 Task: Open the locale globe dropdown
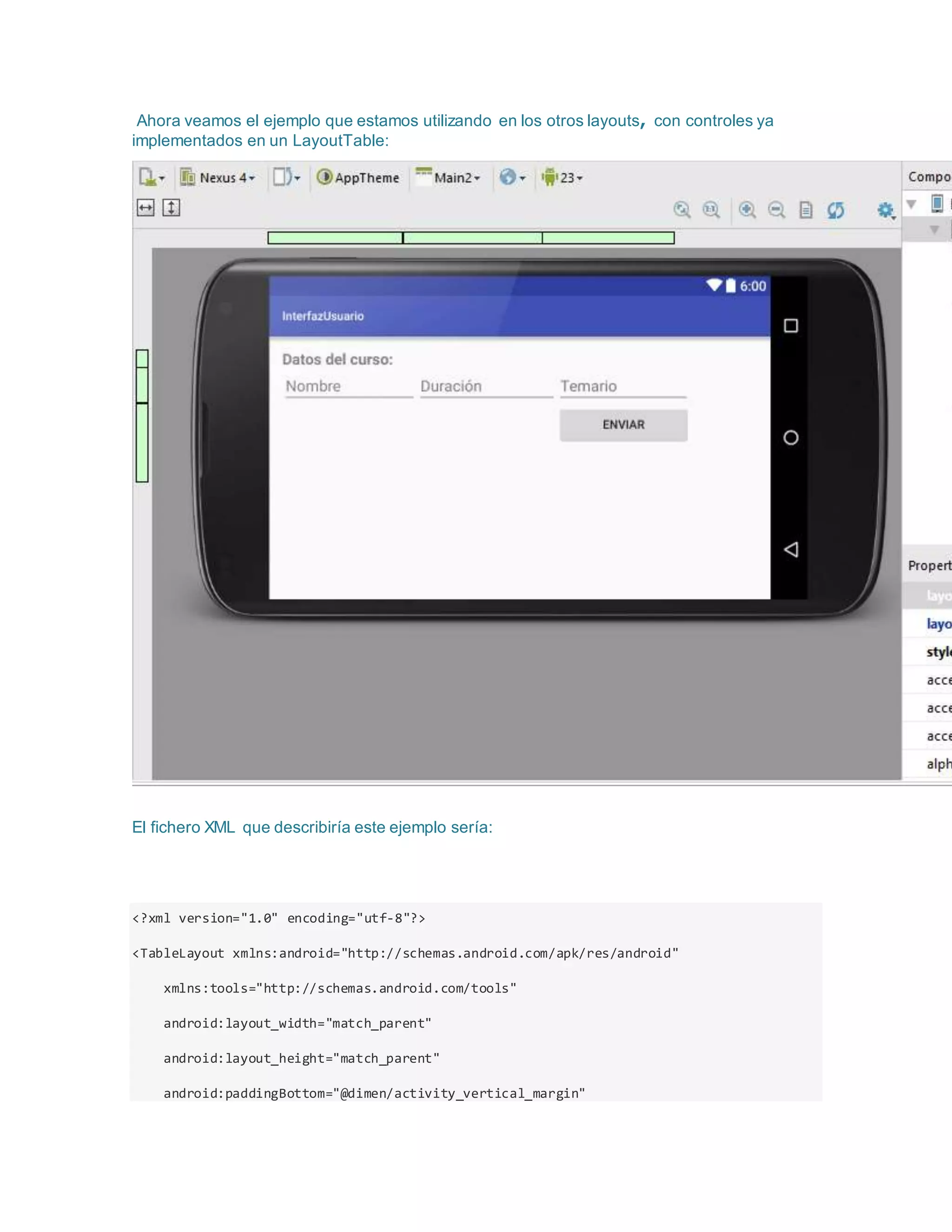click(x=512, y=178)
